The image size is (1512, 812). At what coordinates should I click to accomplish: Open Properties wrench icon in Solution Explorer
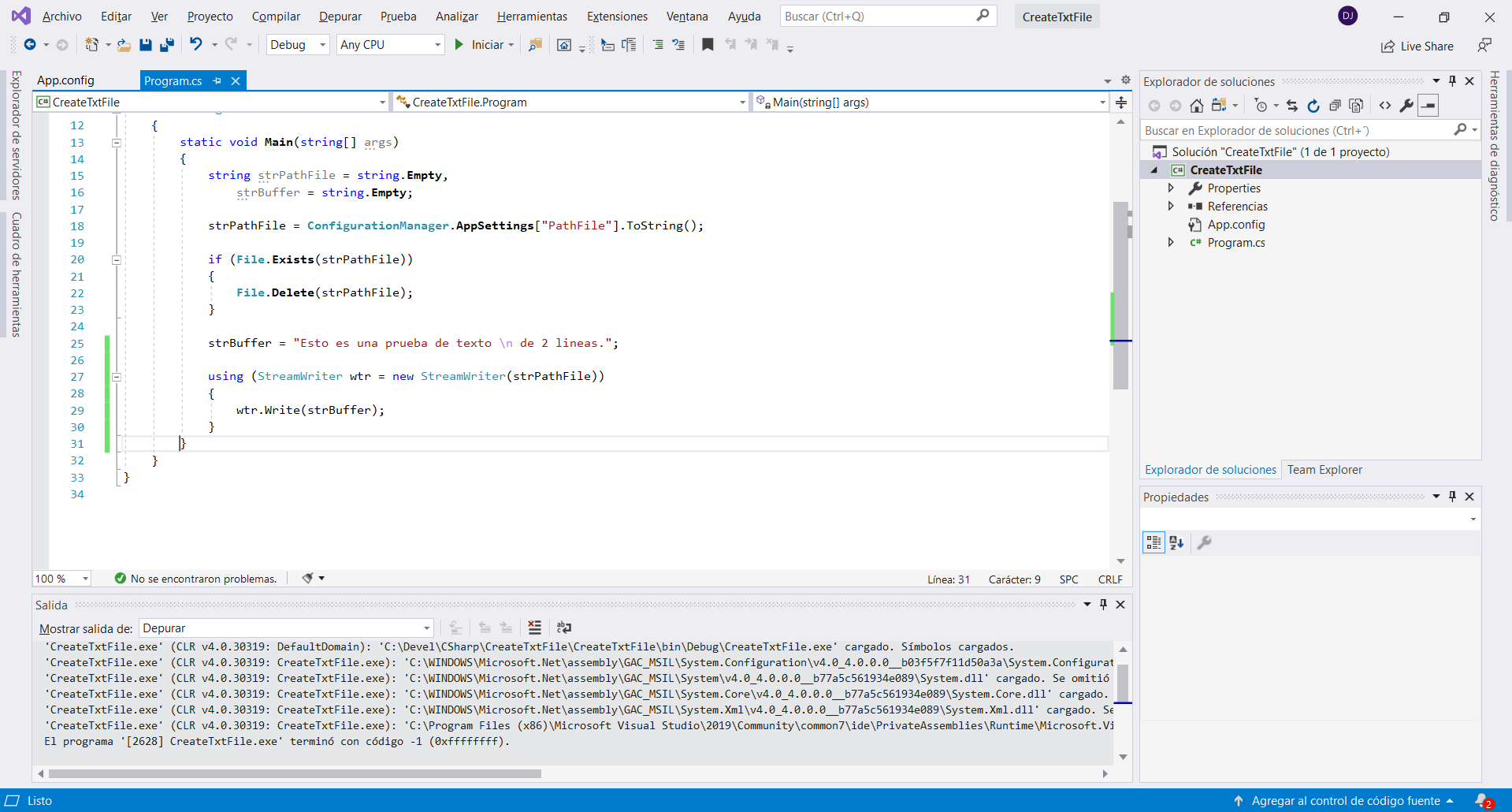[x=1406, y=106]
